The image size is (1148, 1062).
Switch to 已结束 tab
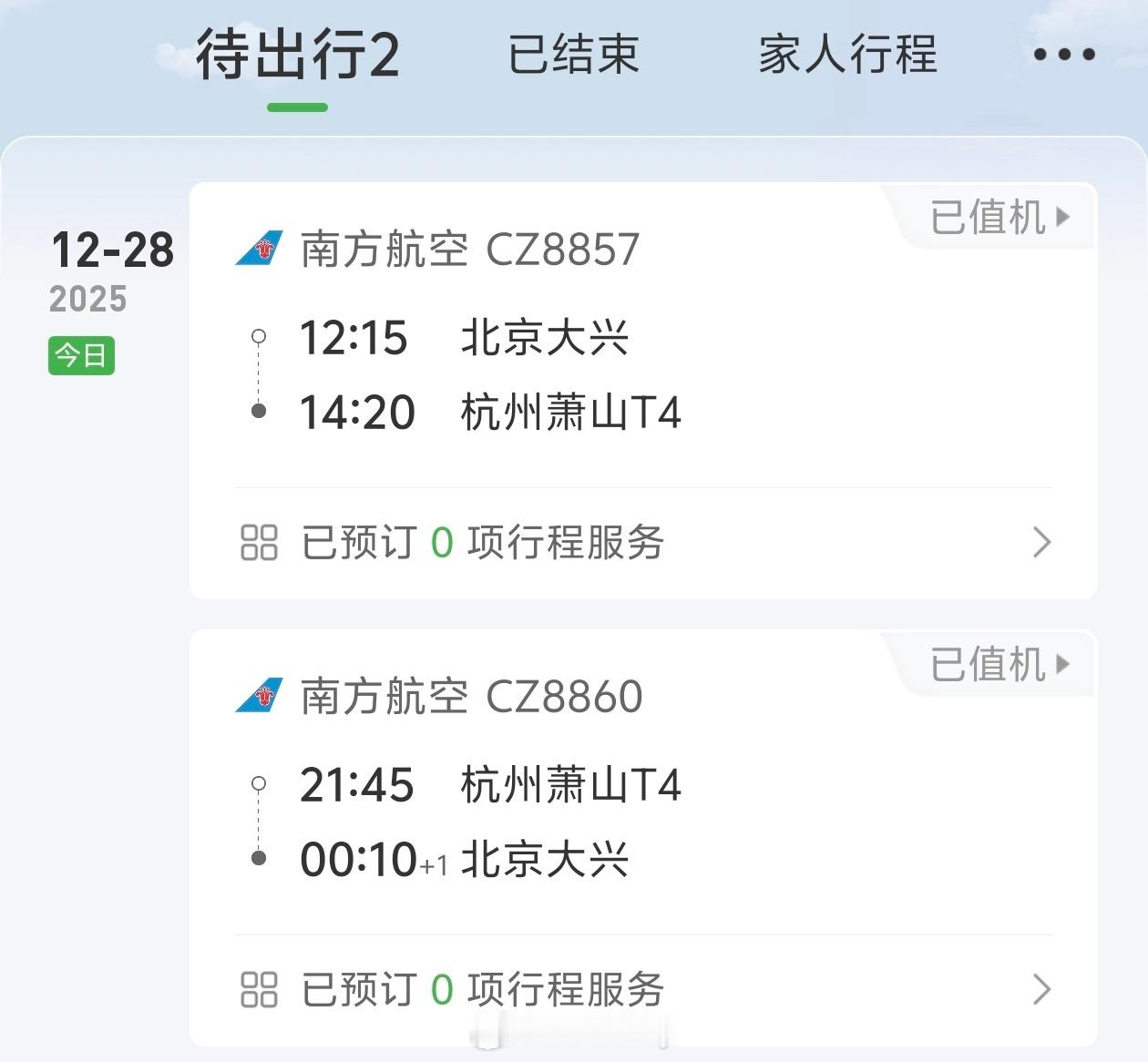point(573,55)
